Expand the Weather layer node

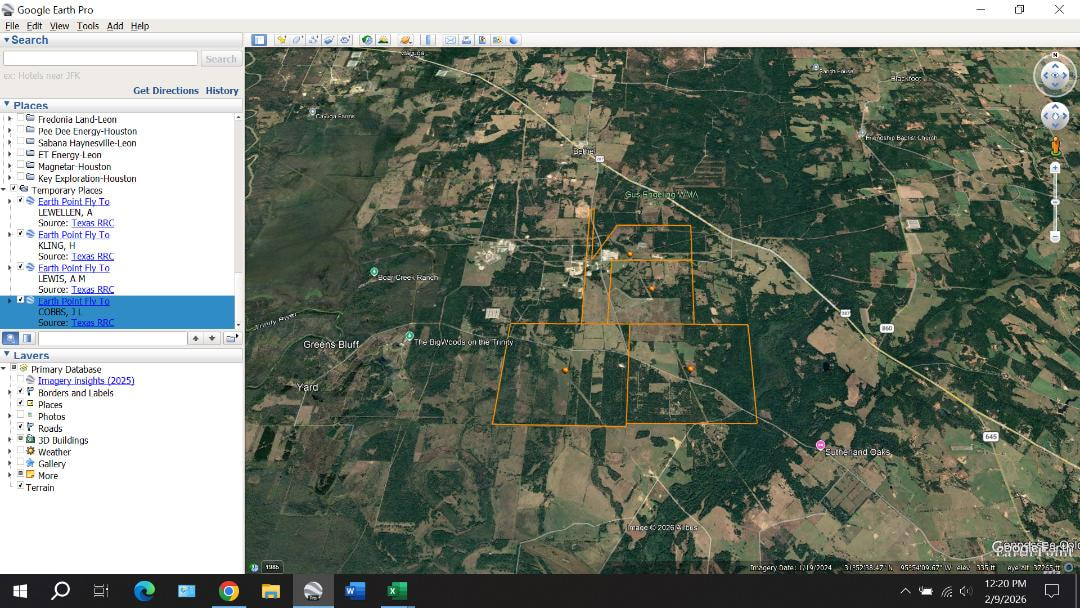9,452
